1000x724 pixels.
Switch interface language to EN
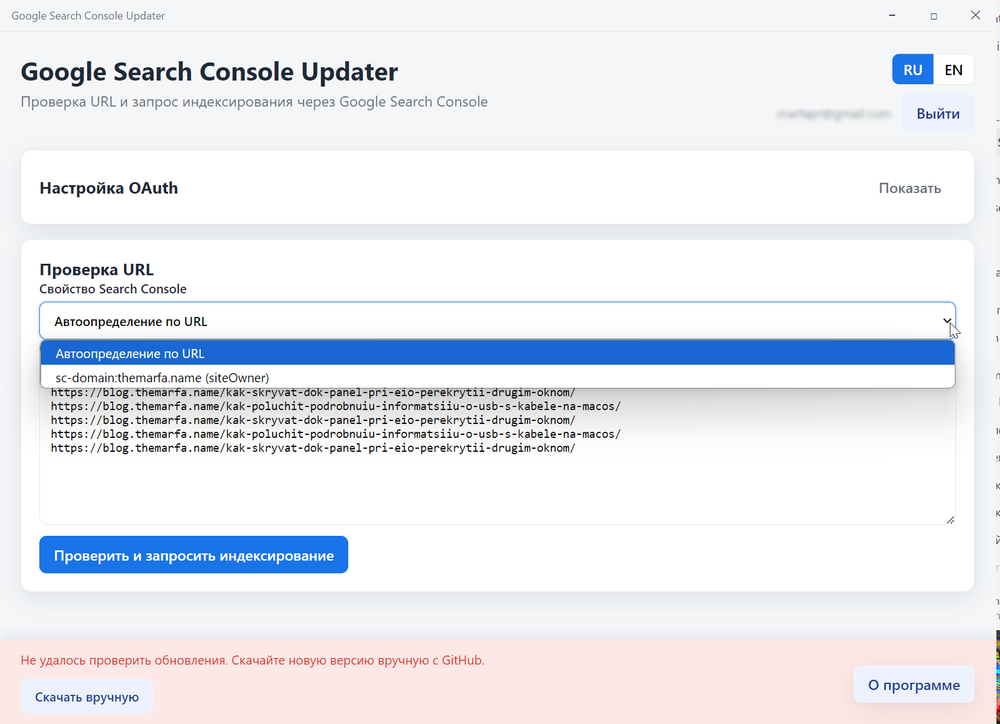click(x=953, y=70)
